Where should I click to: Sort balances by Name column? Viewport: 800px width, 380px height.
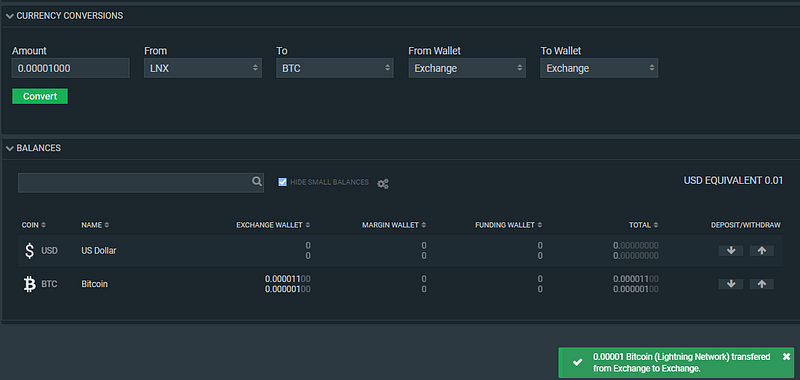point(95,225)
